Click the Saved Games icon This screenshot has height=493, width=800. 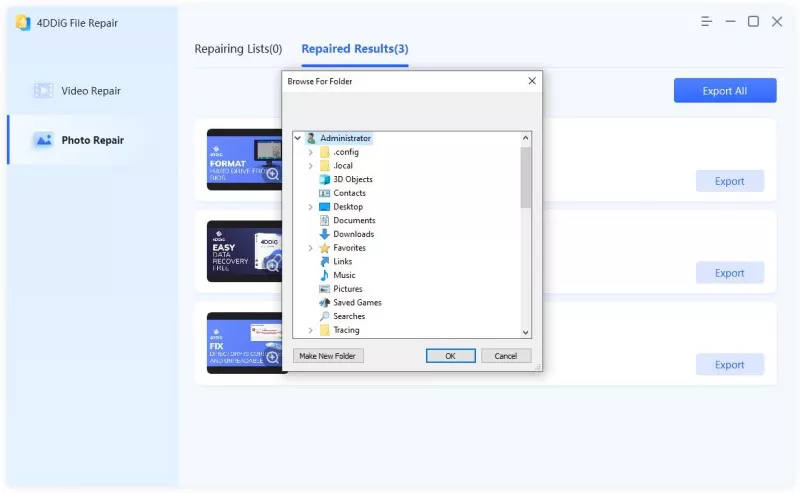point(324,303)
